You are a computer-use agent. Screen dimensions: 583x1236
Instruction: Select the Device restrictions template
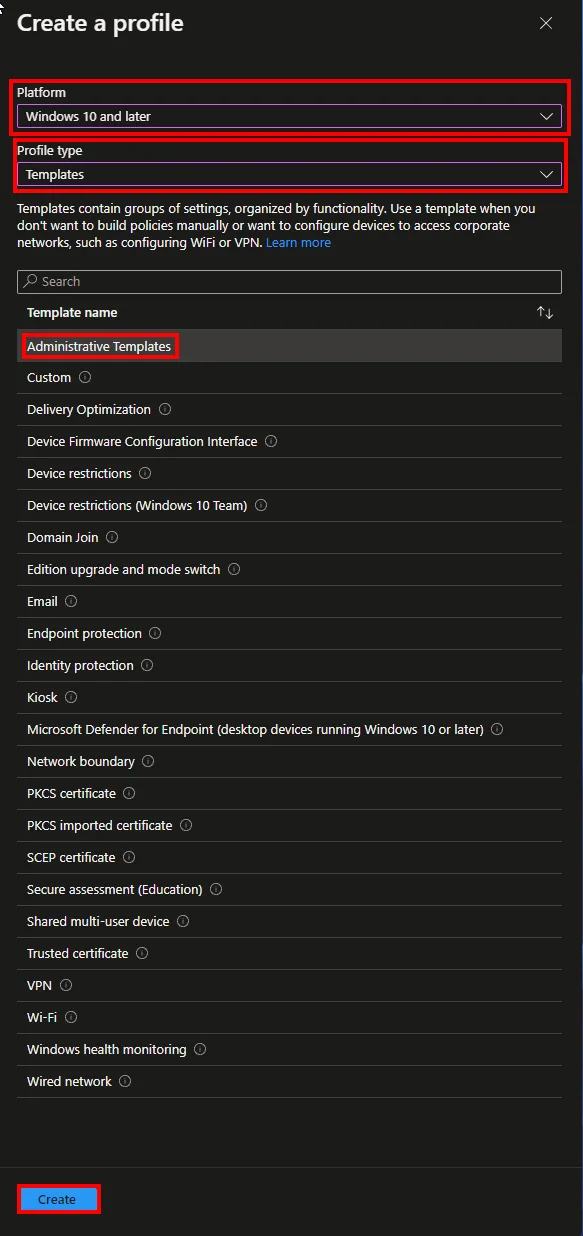tap(289, 474)
